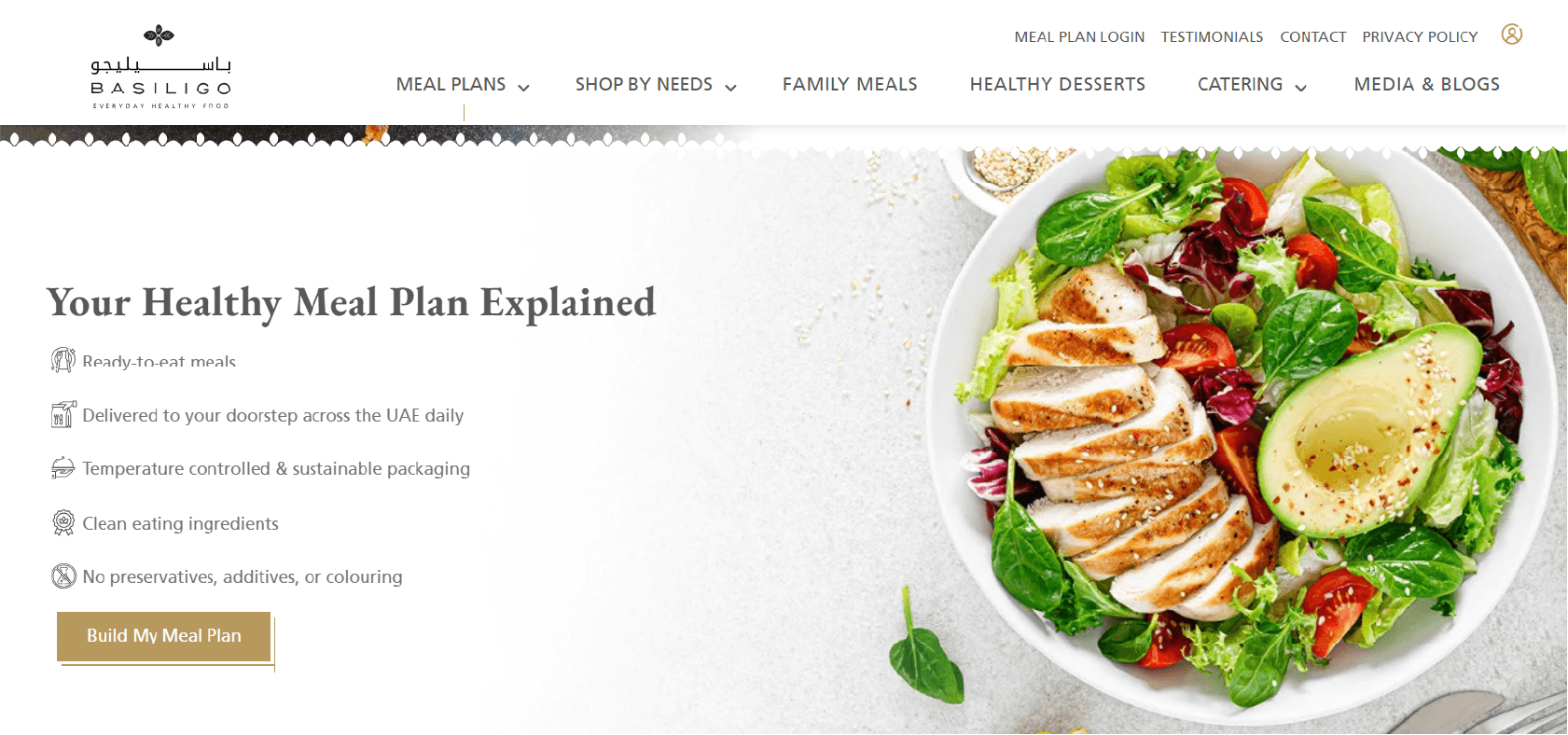Expand the Shop By Needs chevron

tap(731, 88)
